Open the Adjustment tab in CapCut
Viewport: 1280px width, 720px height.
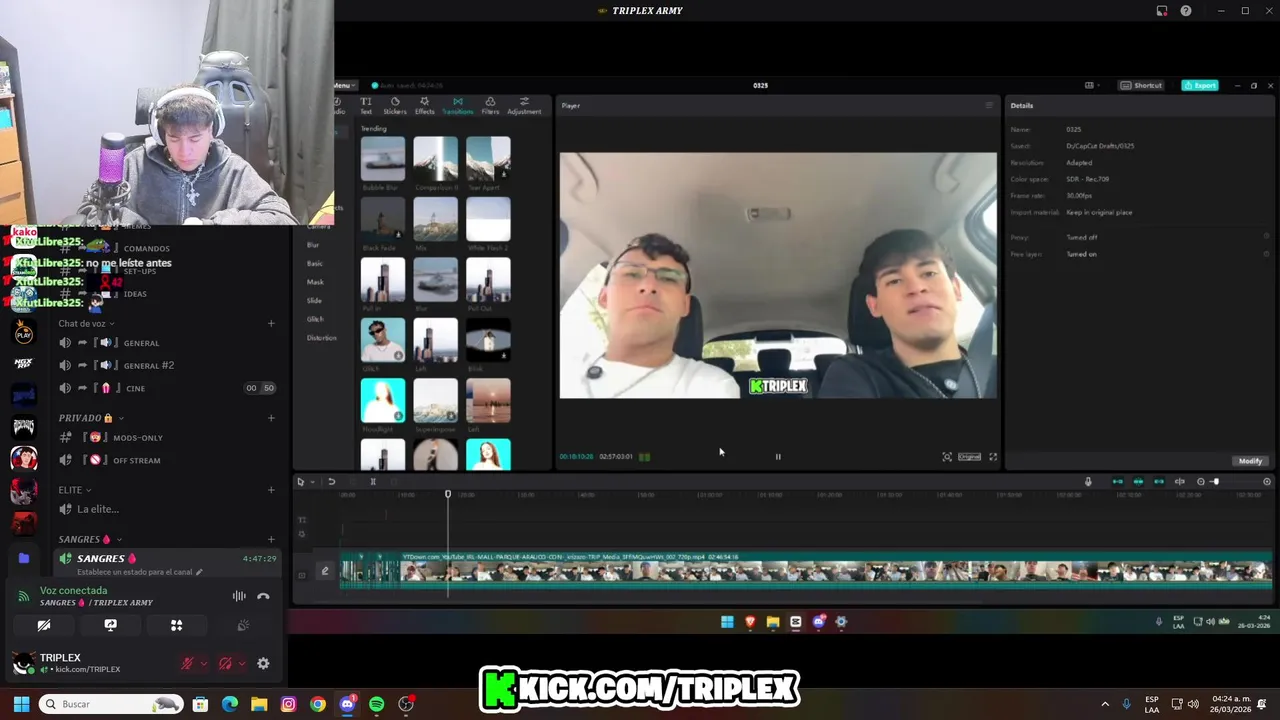coord(524,105)
